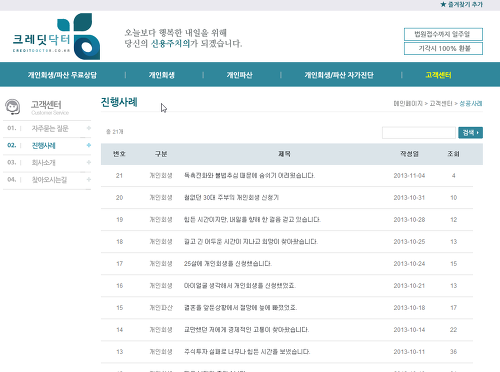Open post 21 about 독촉전화와 불법추심
This screenshot has width=500, height=372.
pyautogui.click(x=249, y=176)
